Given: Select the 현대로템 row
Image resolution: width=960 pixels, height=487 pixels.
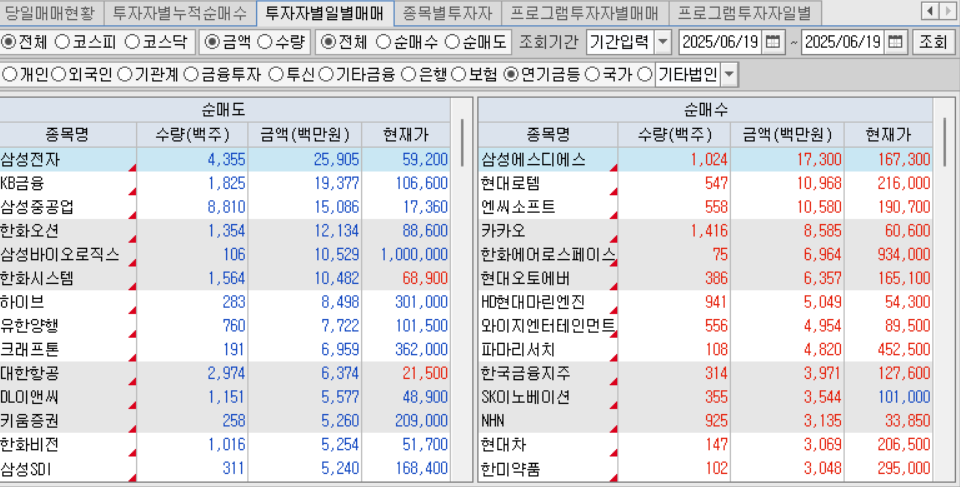Looking at the screenshot, I should tap(706, 183).
